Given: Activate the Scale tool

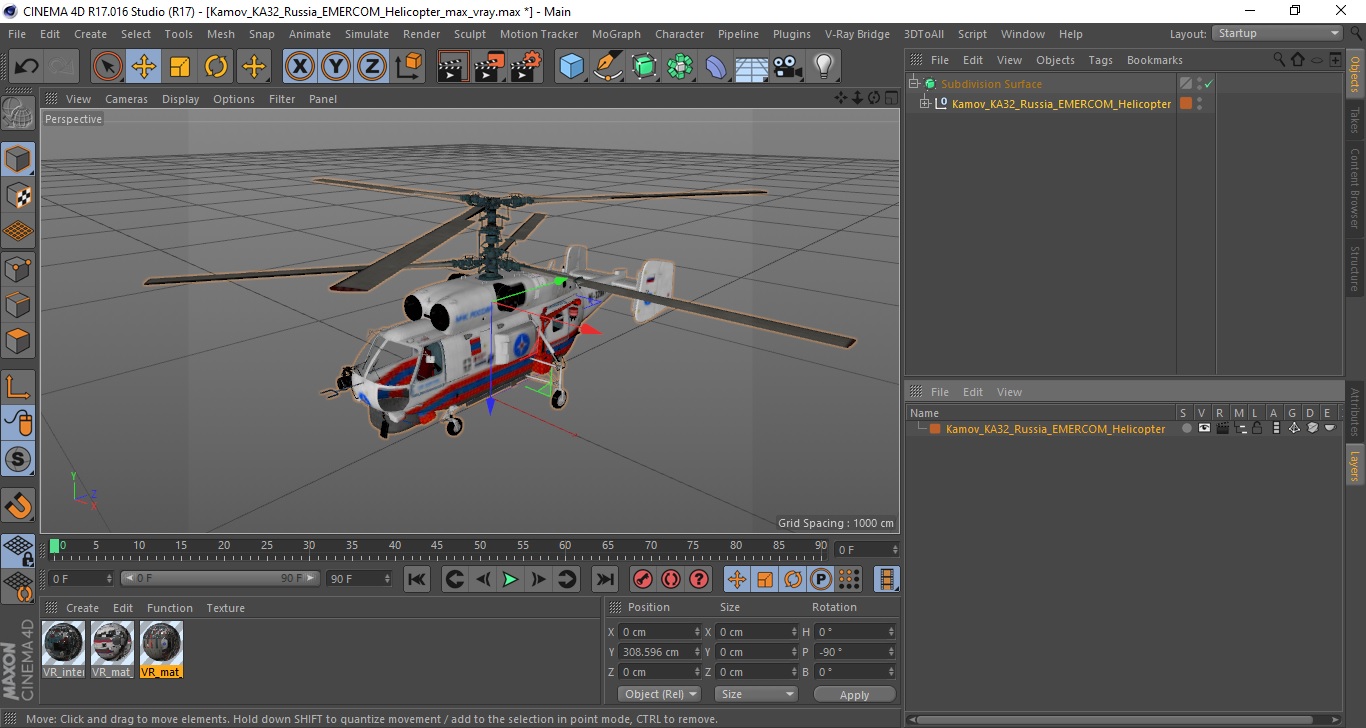Looking at the screenshot, I should click(x=180, y=67).
